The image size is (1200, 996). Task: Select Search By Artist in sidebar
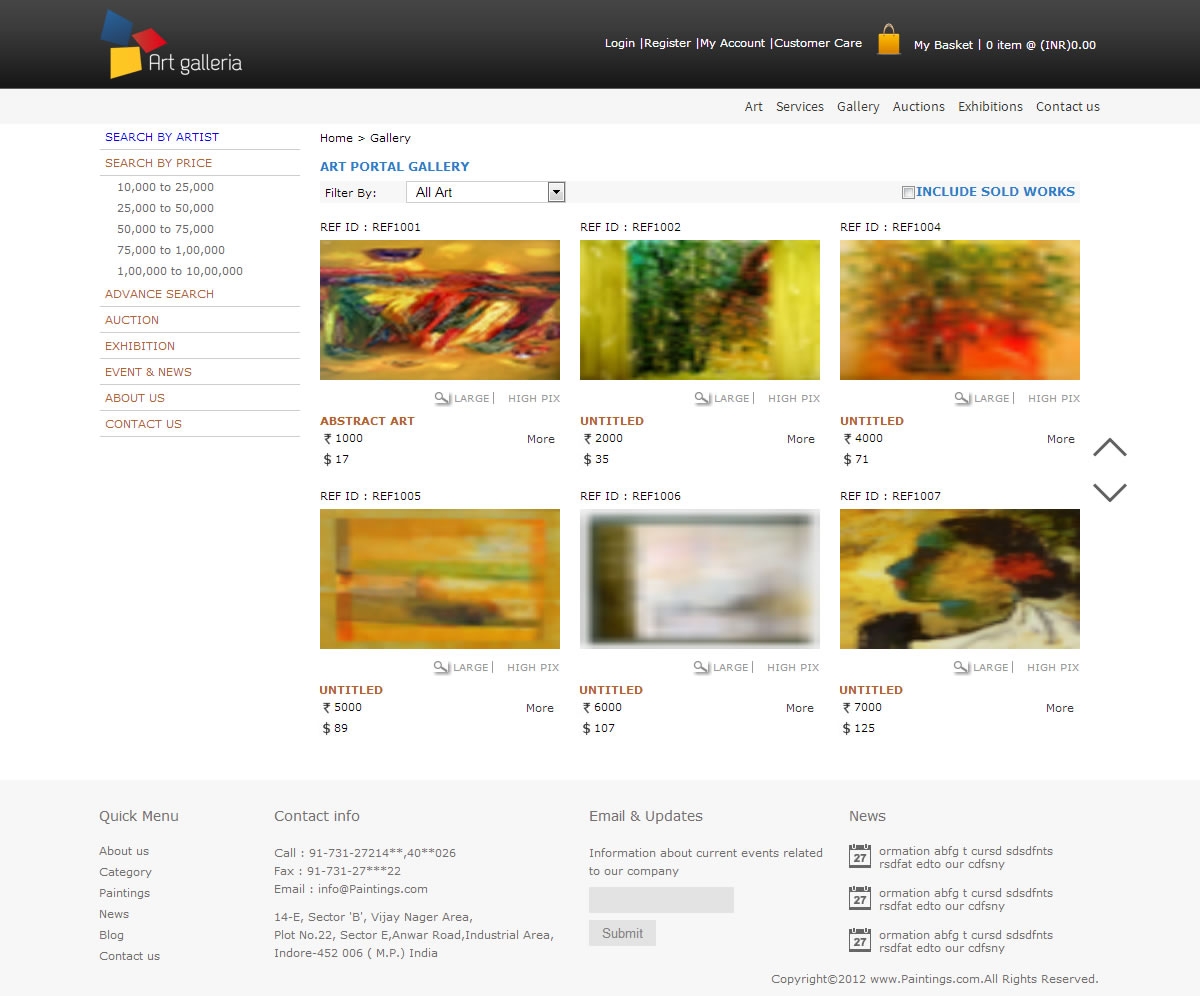click(162, 137)
